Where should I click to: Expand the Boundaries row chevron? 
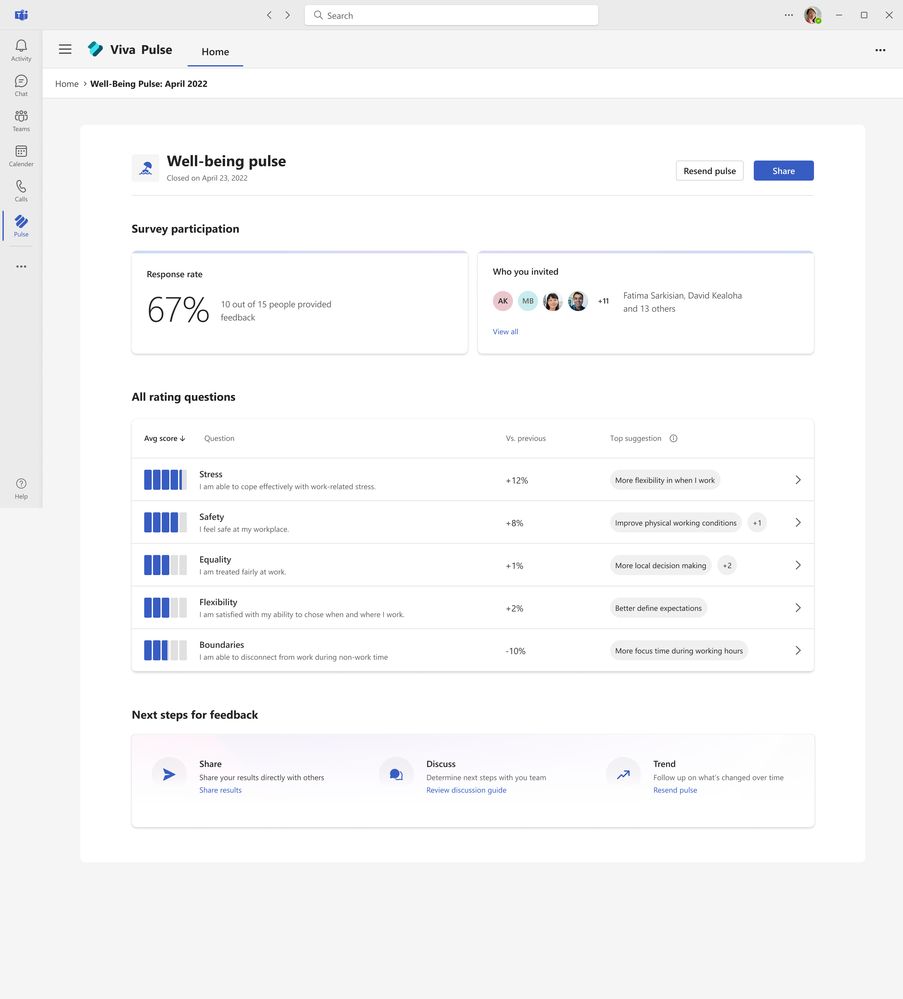798,651
